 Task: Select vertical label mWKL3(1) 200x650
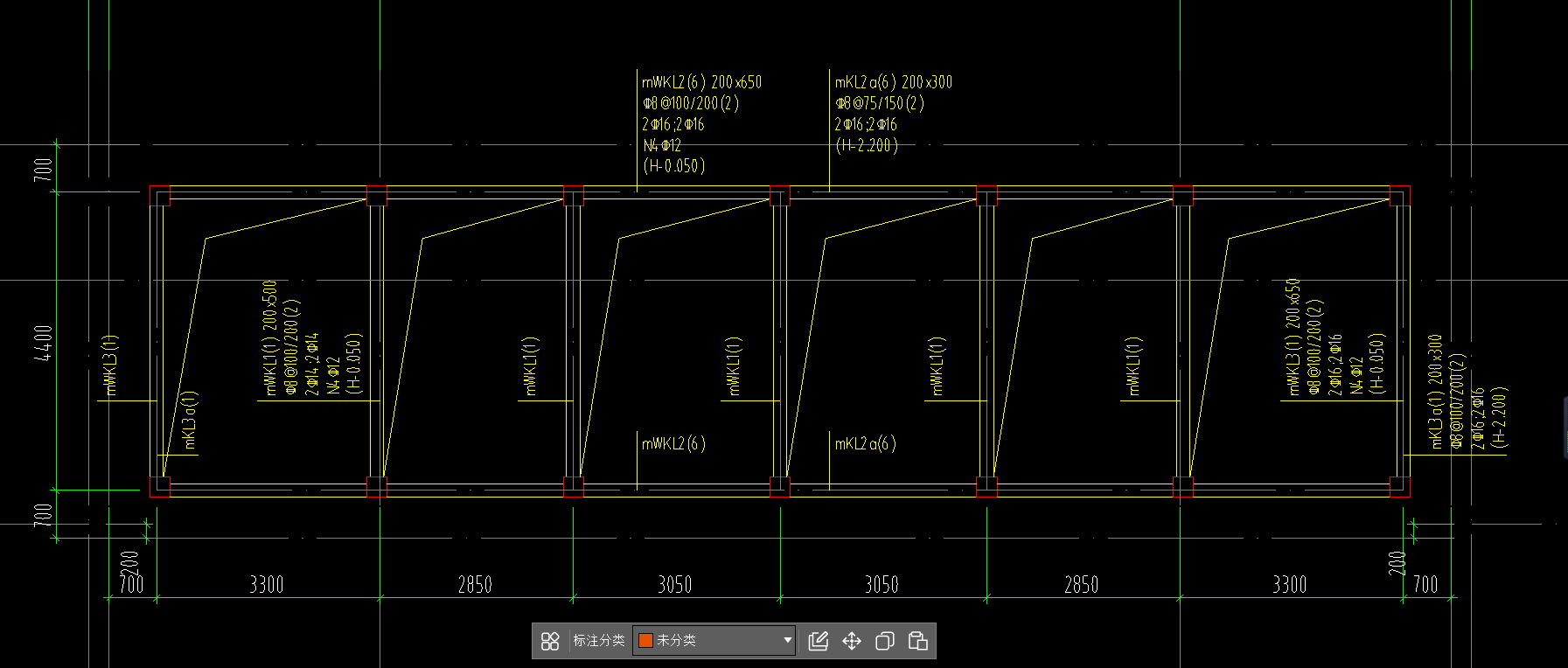pos(1293,337)
